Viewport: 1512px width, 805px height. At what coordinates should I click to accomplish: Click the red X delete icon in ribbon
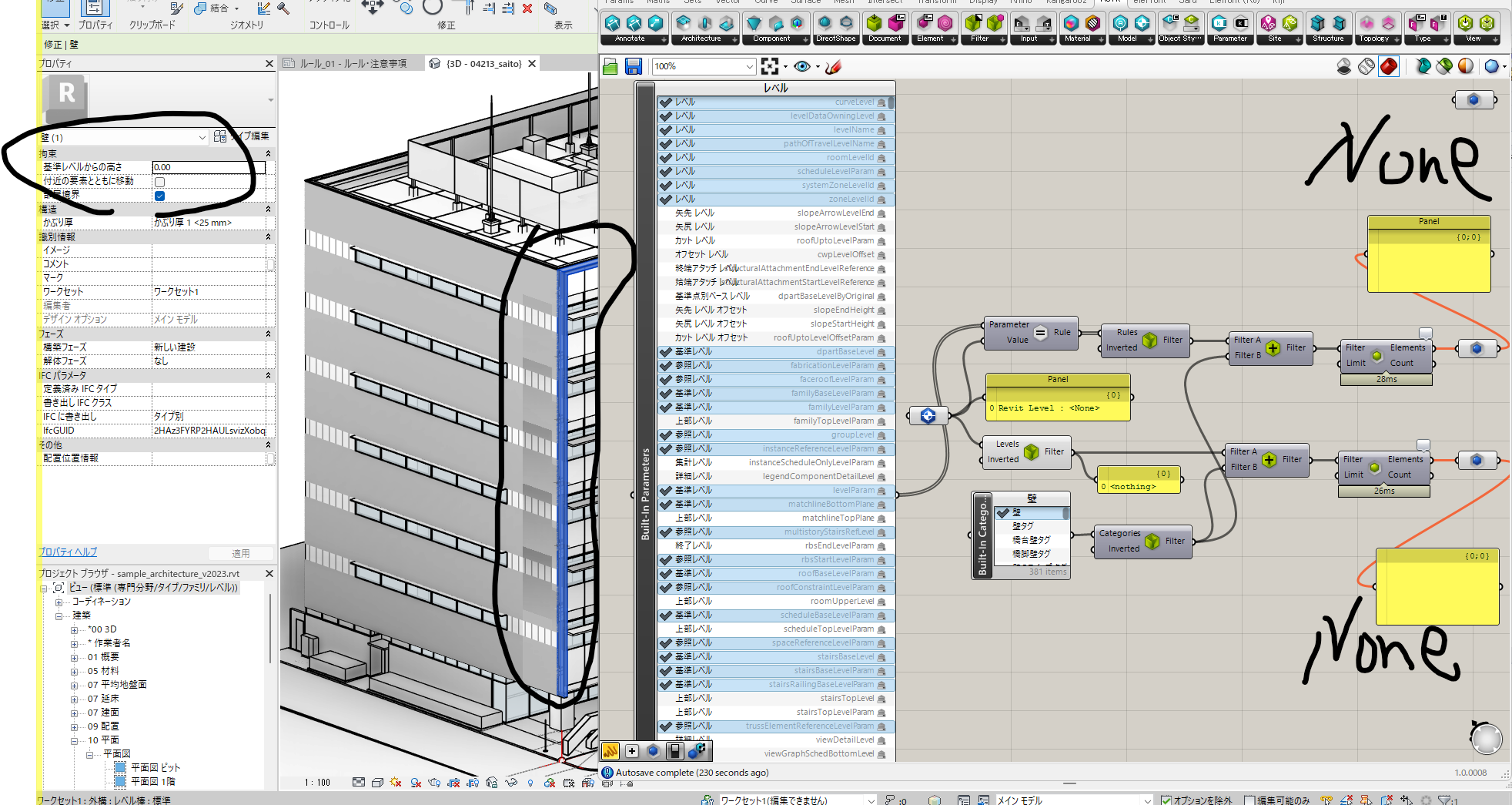(527, 8)
